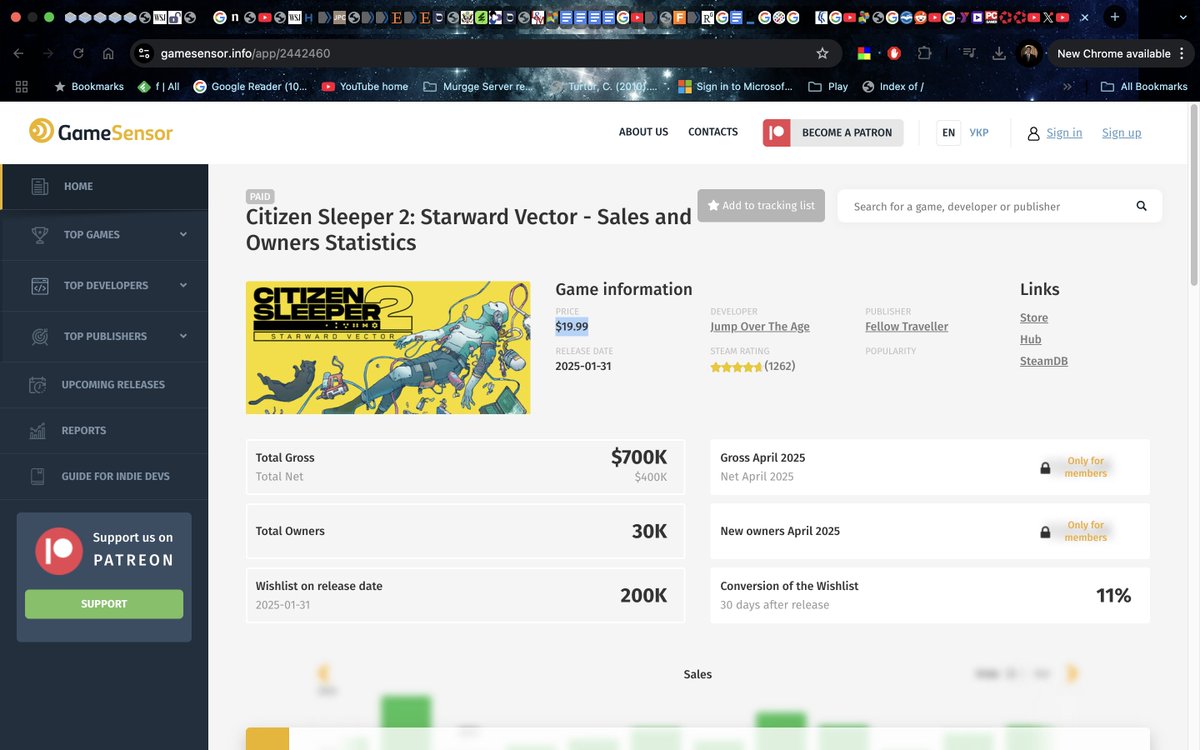Click the left orange arrow of Sales chart
Image resolution: width=1200 pixels, height=750 pixels.
pyautogui.click(x=323, y=674)
